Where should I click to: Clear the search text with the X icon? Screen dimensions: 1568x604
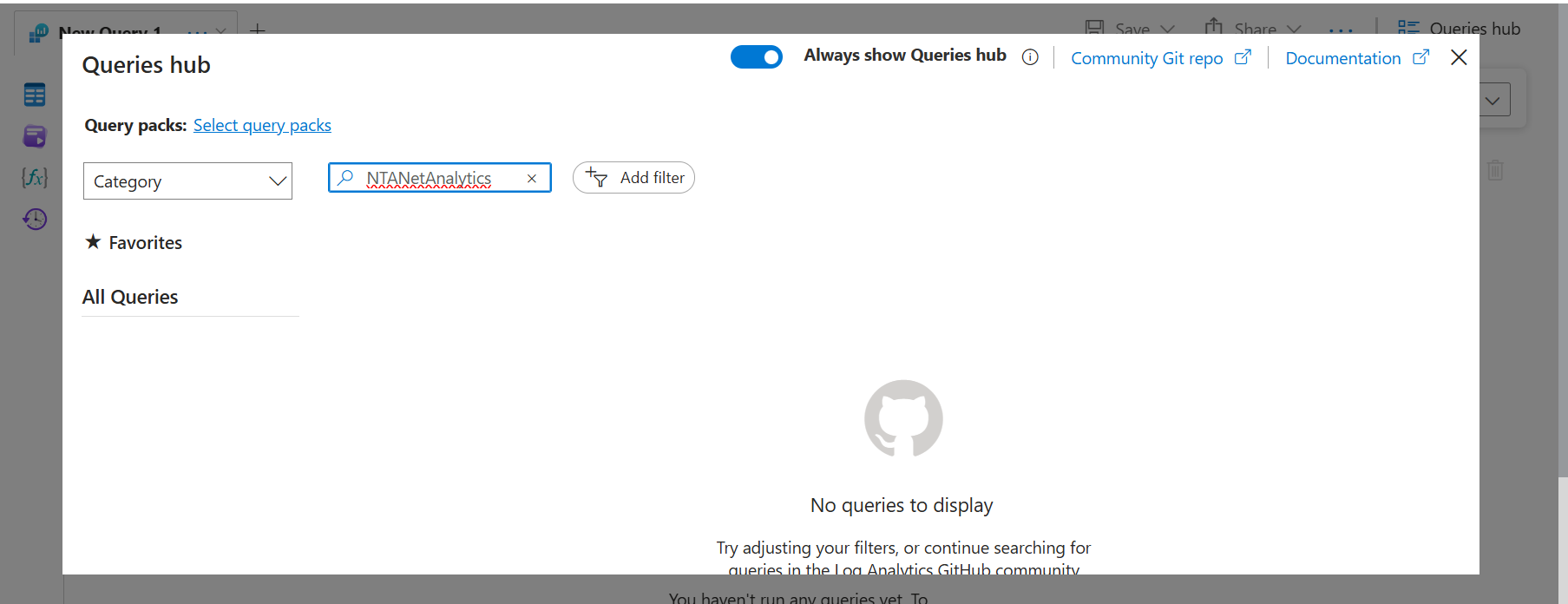tap(532, 179)
